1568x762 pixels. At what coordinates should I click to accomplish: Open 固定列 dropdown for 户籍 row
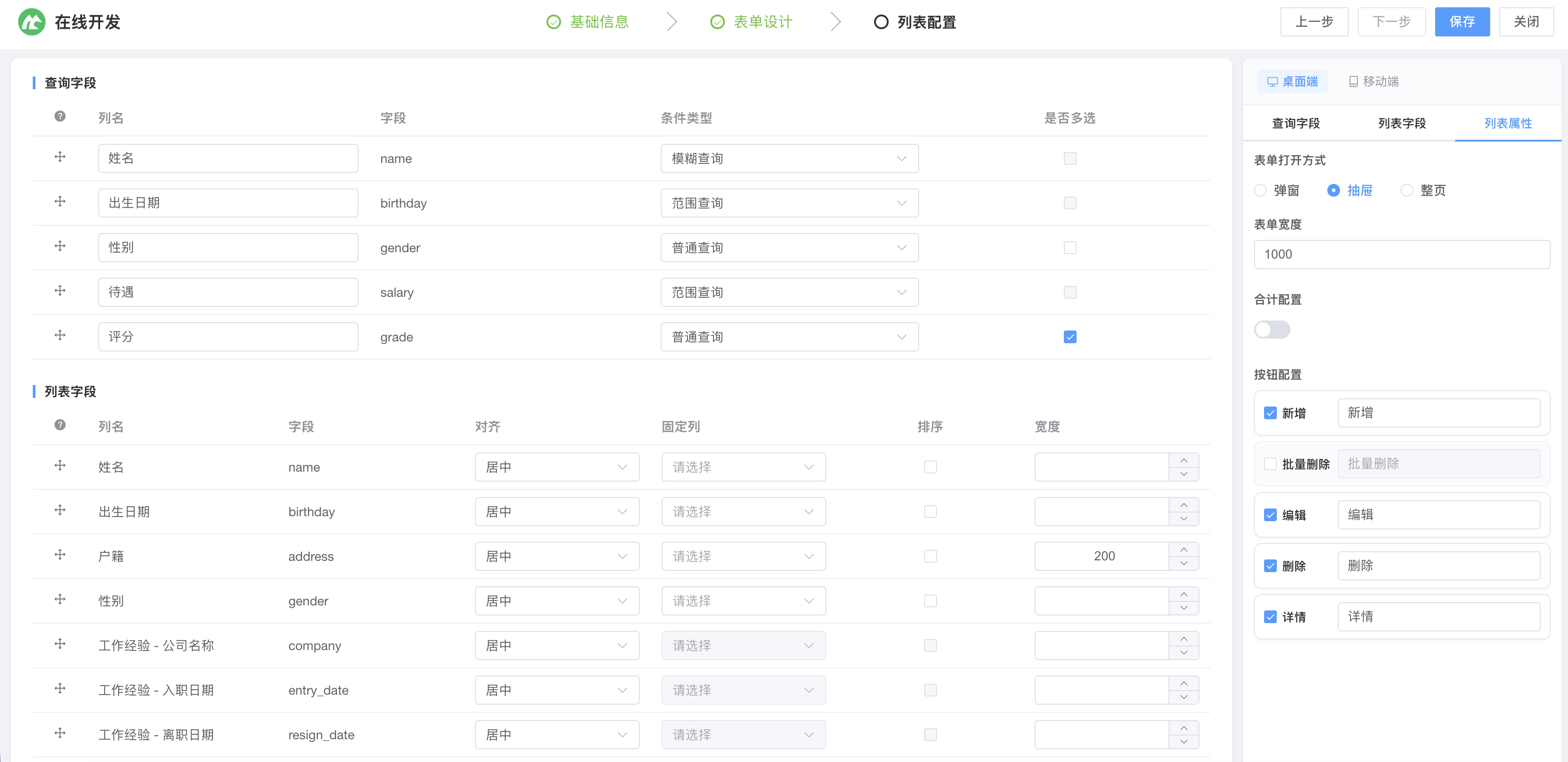point(743,556)
